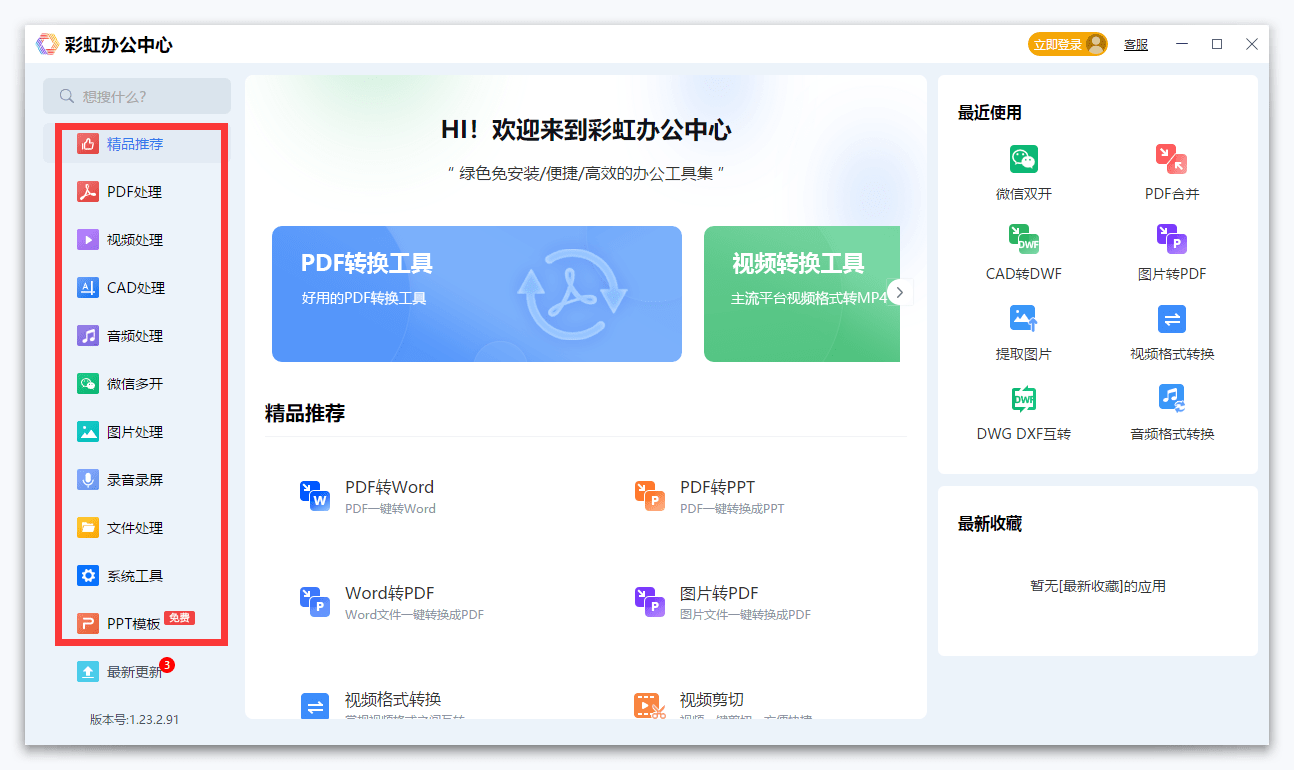1294x770 pixels.
Task: Launch PDF合并 from recent apps
Action: click(1170, 170)
